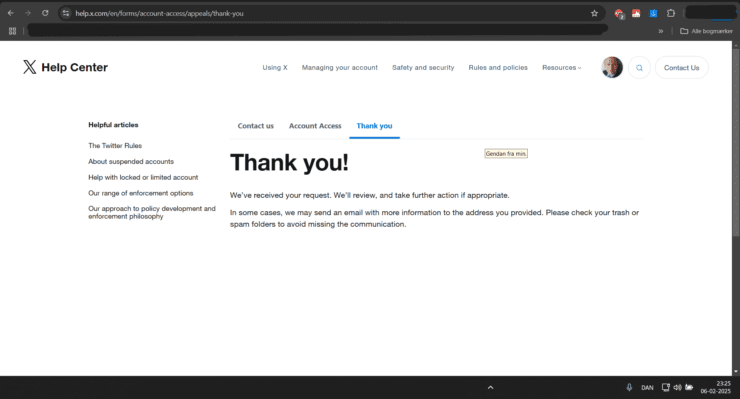The height and width of the screenshot is (399, 740).
Task: Open Managing your account menu
Action: tap(340, 68)
